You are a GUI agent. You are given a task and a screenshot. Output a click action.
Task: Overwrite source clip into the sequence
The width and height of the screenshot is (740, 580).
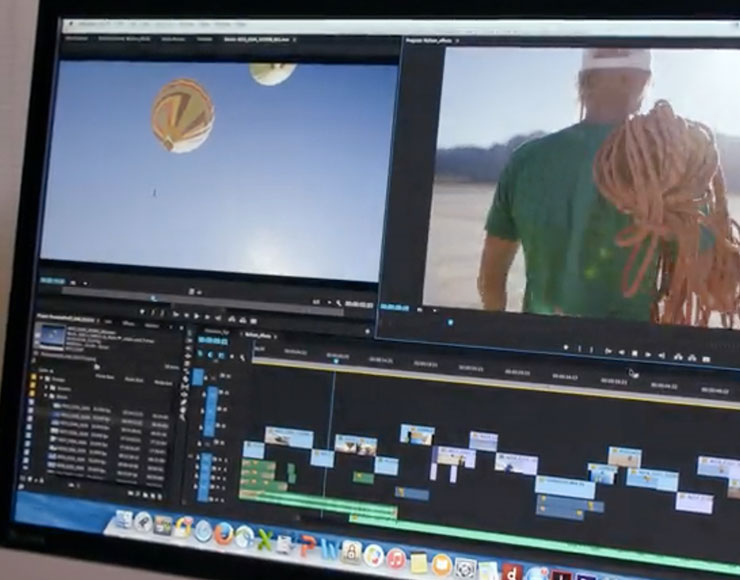243,320
